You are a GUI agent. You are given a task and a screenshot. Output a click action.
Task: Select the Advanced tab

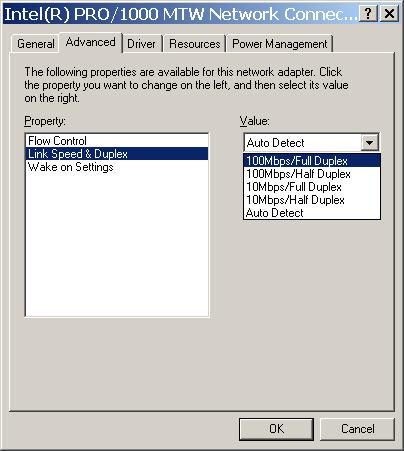[91, 42]
